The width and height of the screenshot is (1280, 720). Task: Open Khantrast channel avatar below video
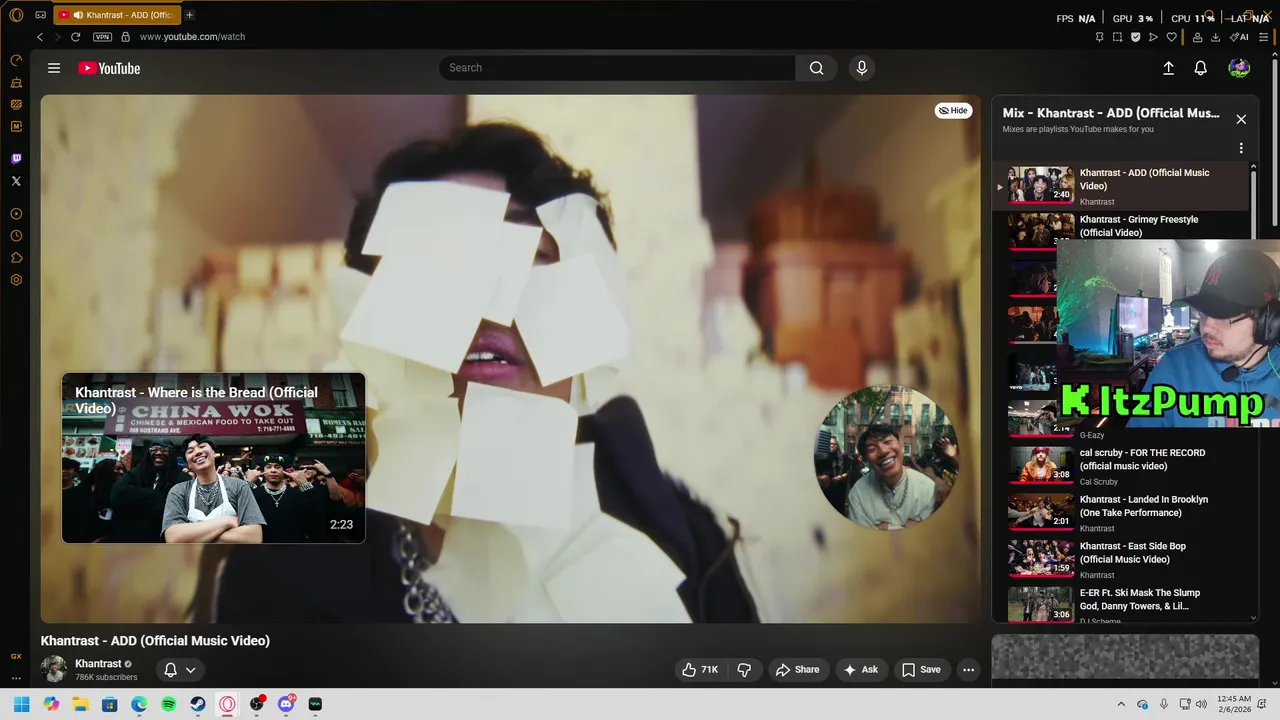pyautogui.click(x=54, y=669)
